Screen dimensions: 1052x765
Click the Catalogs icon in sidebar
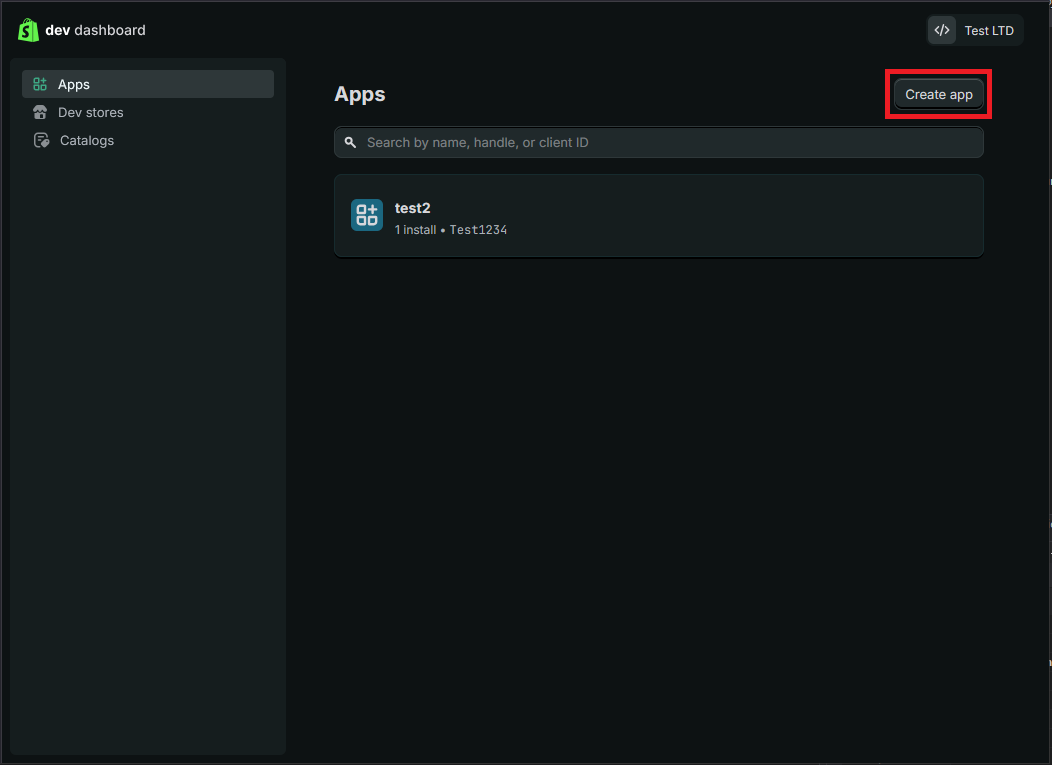click(41, 141)
